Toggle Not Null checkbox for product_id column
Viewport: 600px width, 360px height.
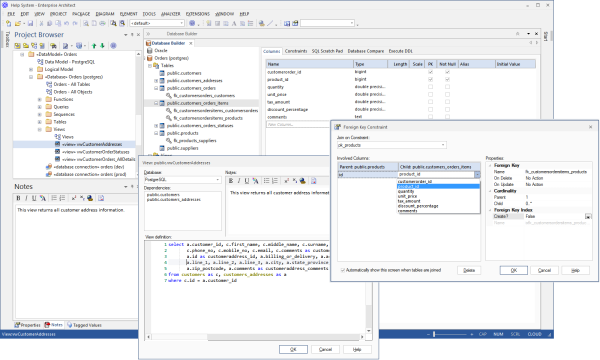(447, 80)
